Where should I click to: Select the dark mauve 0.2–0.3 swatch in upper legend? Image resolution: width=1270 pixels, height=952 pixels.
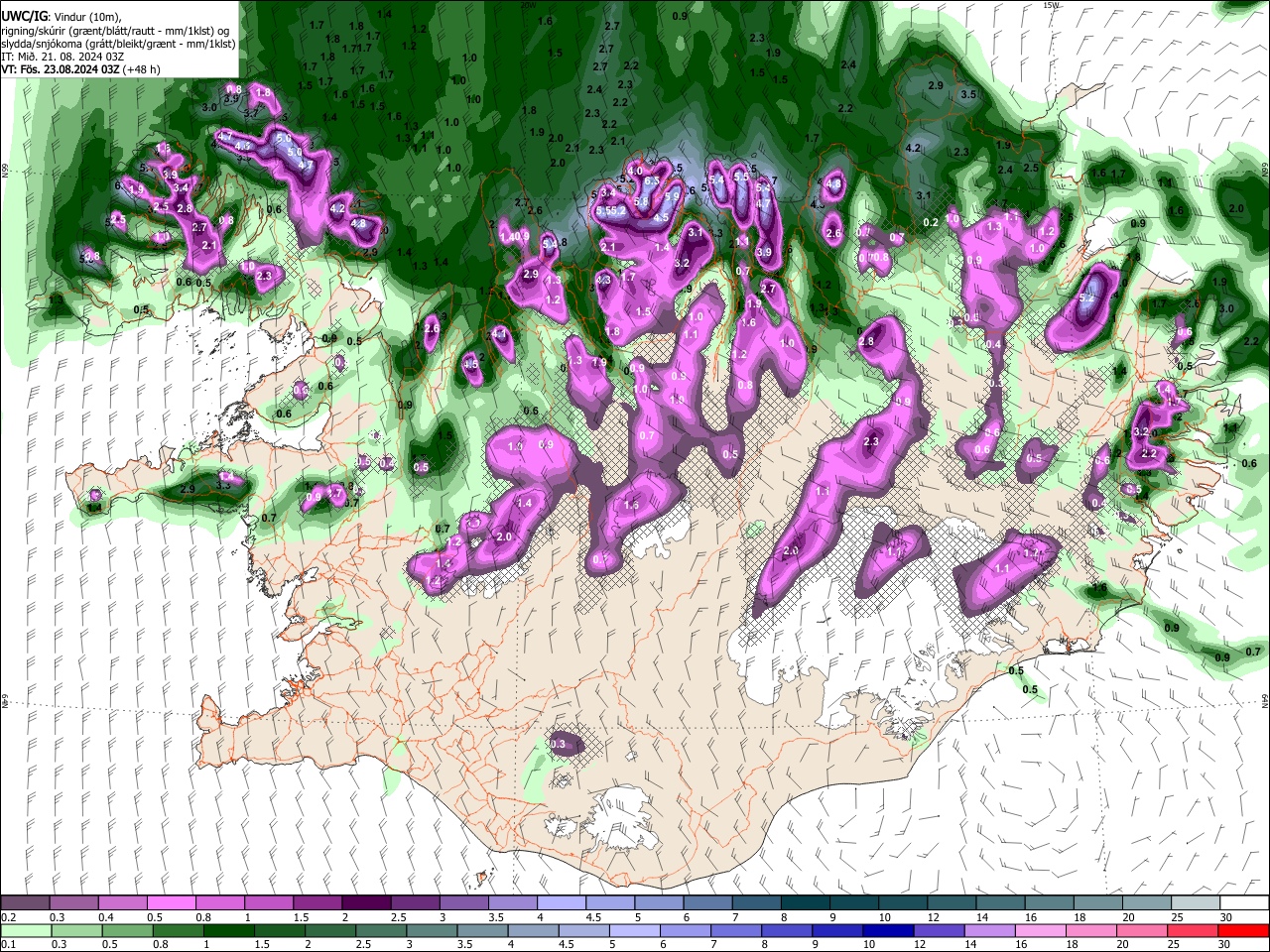click(x=25, y=903)
